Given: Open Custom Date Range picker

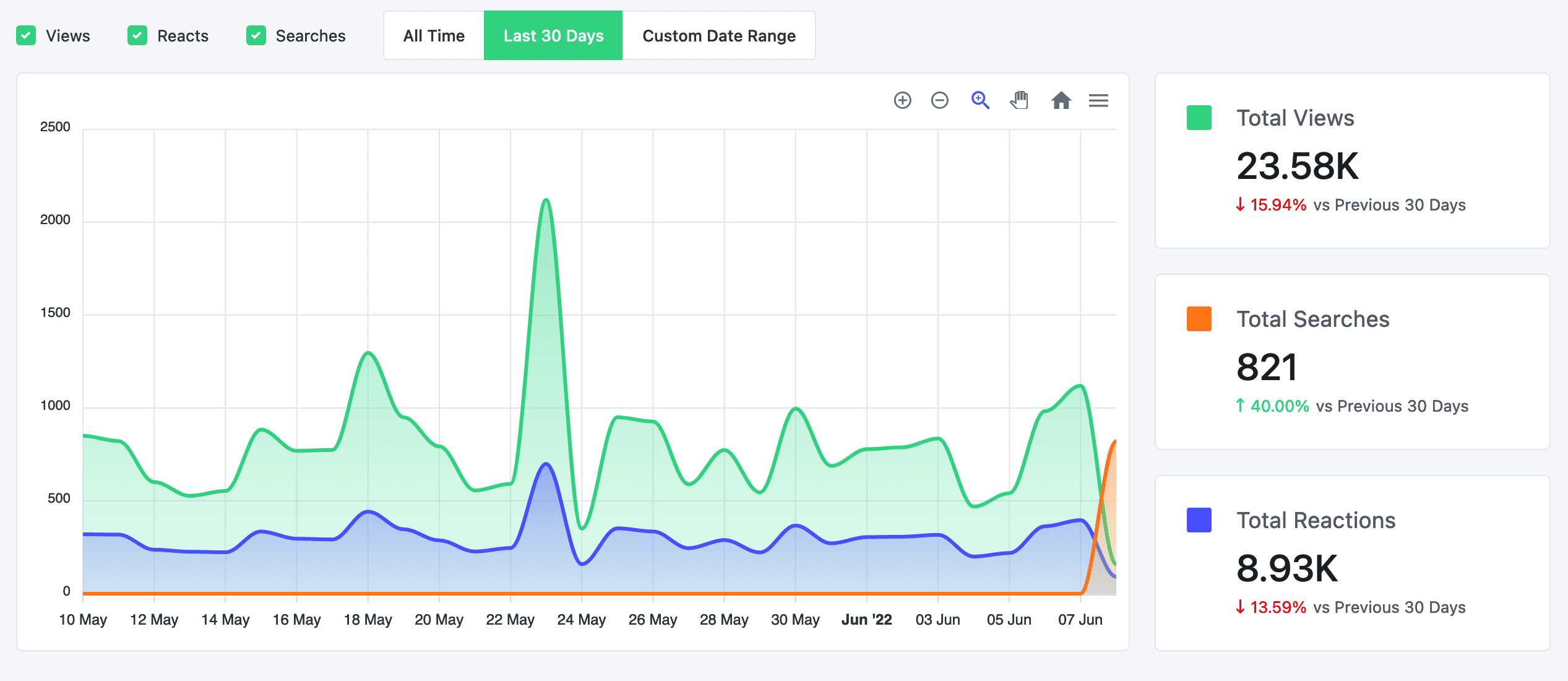Looking at the screenshot, I should (719, 36).
